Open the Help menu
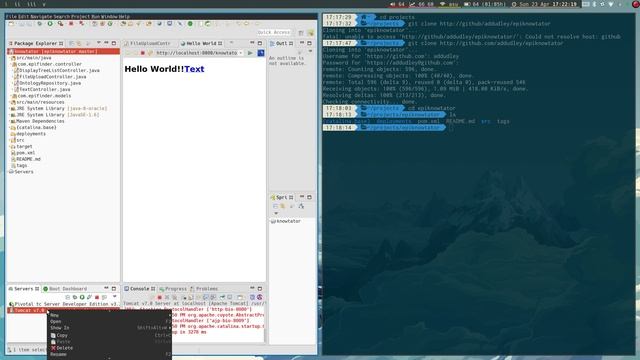Image resolution: width=640 pixels, height=360 pixels. click(124, 17)
